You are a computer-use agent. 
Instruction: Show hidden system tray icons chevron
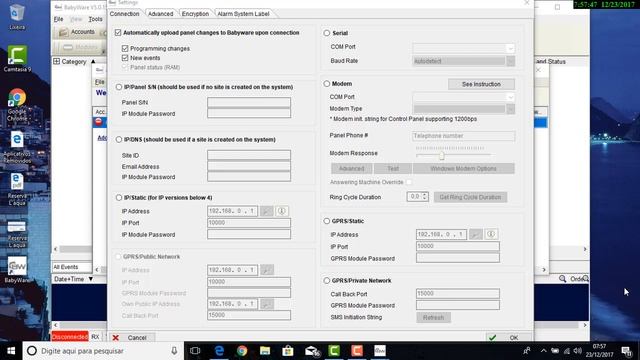543,351
